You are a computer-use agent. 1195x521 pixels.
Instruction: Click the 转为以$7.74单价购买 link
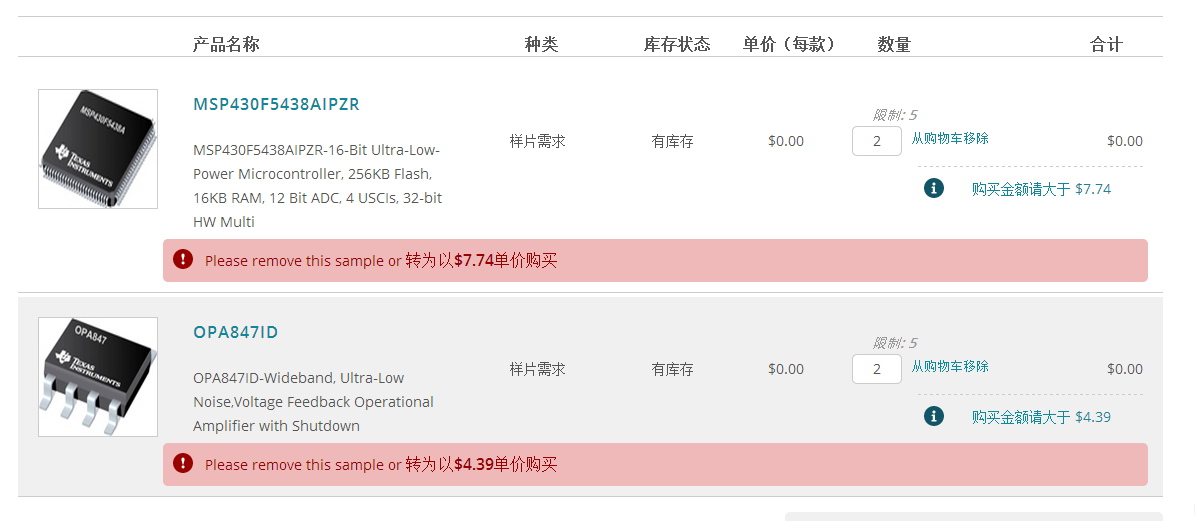pos(481,261)
